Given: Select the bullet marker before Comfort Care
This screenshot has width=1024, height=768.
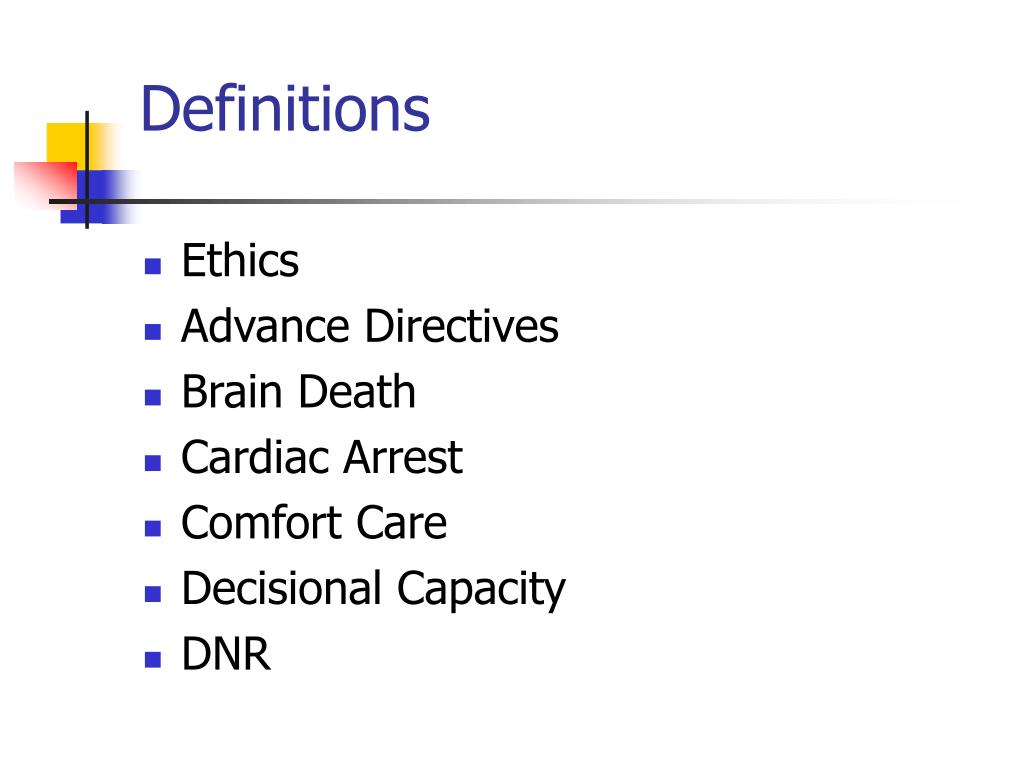Looking at the screenshot, I should (152, 528).
